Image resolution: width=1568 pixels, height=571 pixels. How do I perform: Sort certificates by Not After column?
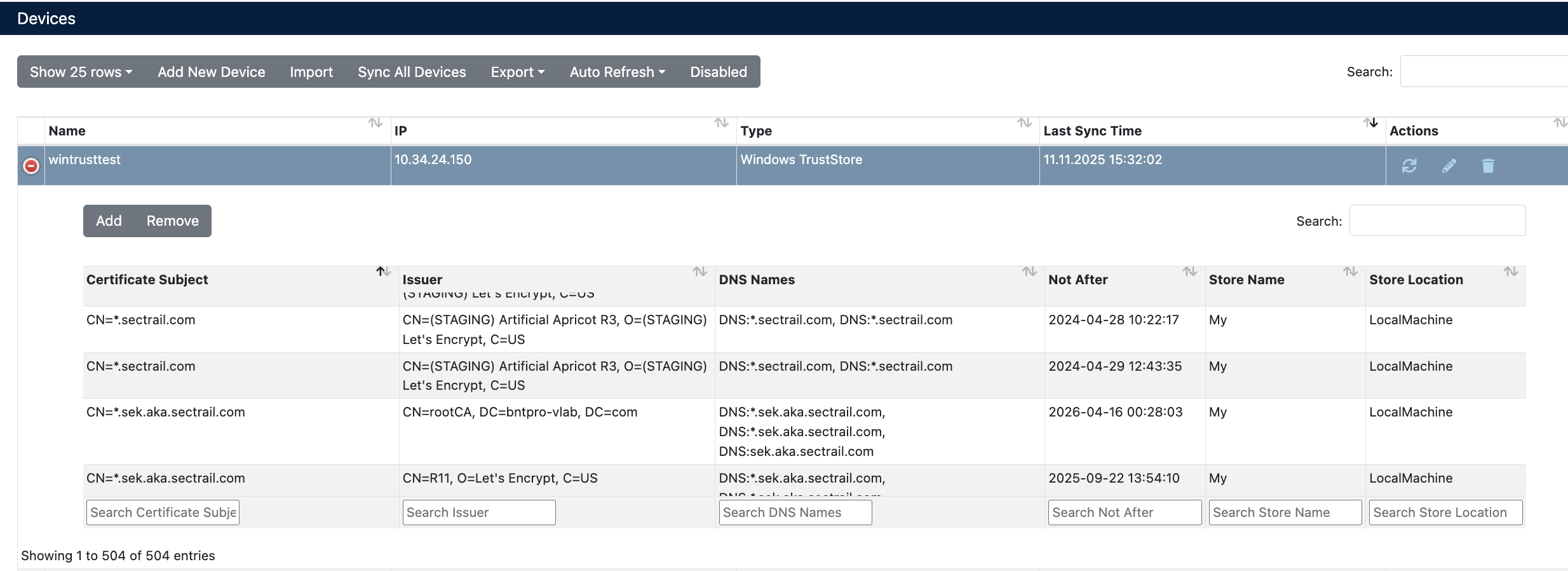click(1189, 272)
